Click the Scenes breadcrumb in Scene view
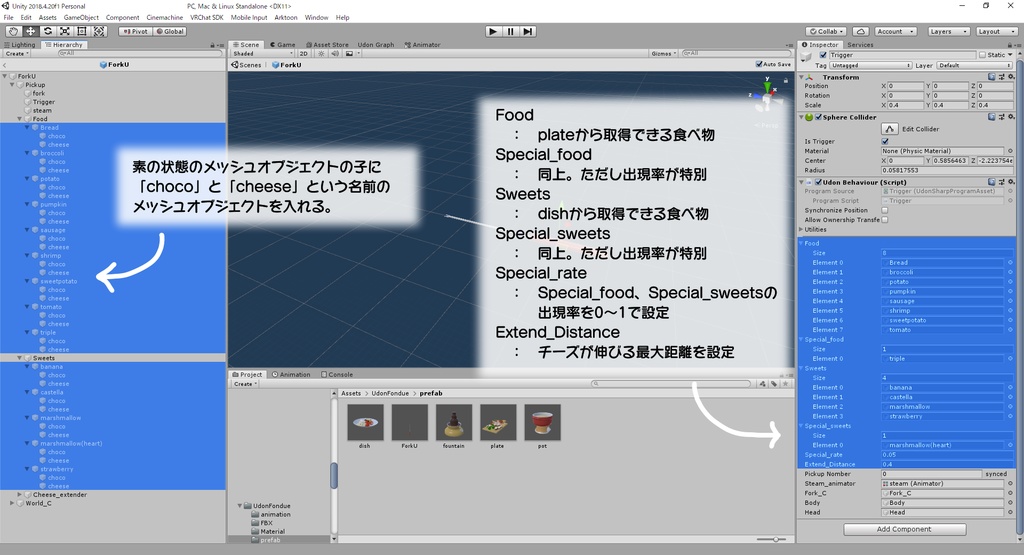Image resolution: width=1024 pixels, height=555 pixels. [246, 65]
